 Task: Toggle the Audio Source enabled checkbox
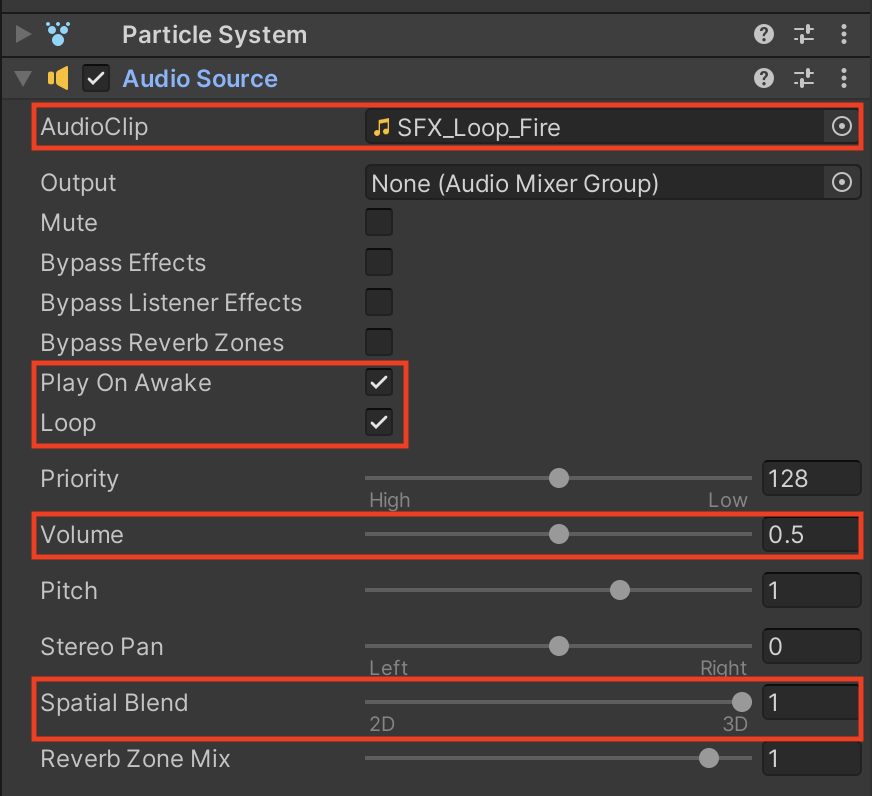[96, 78]
